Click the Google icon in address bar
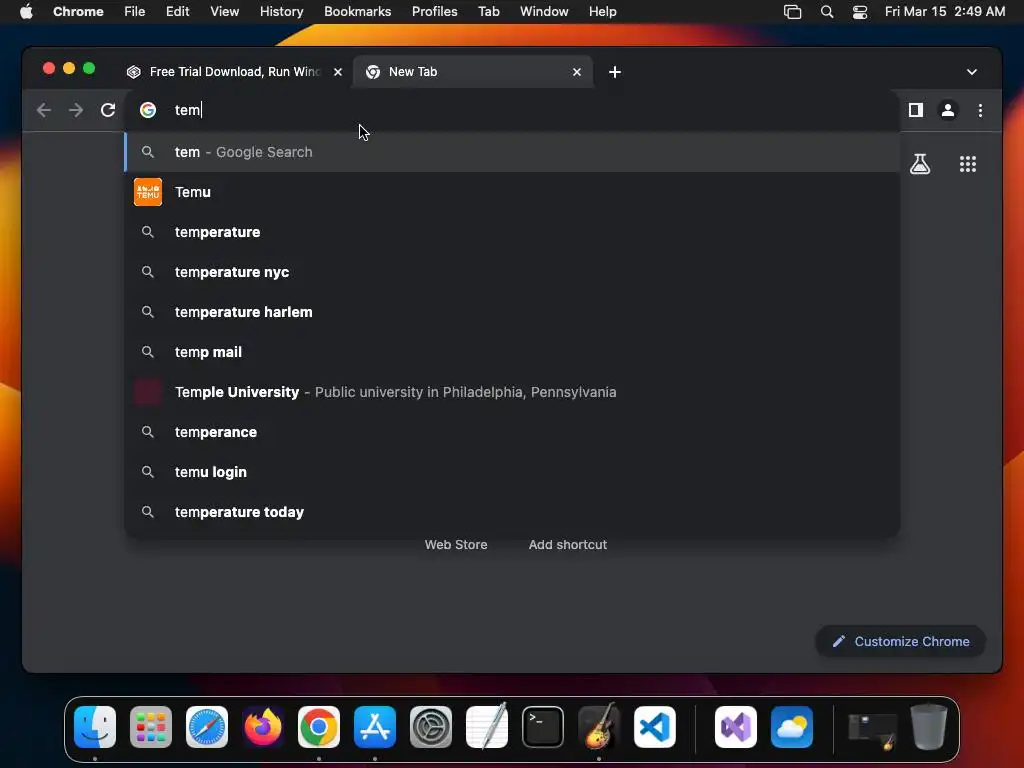Image resolution: width=1024 pixels, height=768 pixels. (x=148, y=110)
